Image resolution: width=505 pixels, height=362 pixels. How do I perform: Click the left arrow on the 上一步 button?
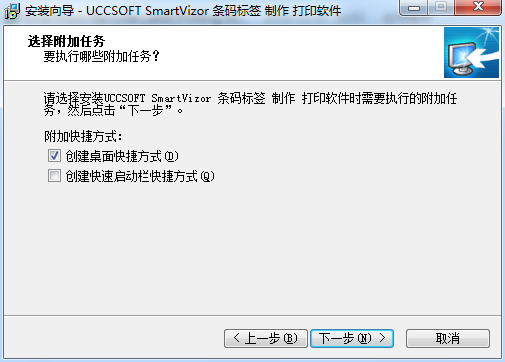237,338
